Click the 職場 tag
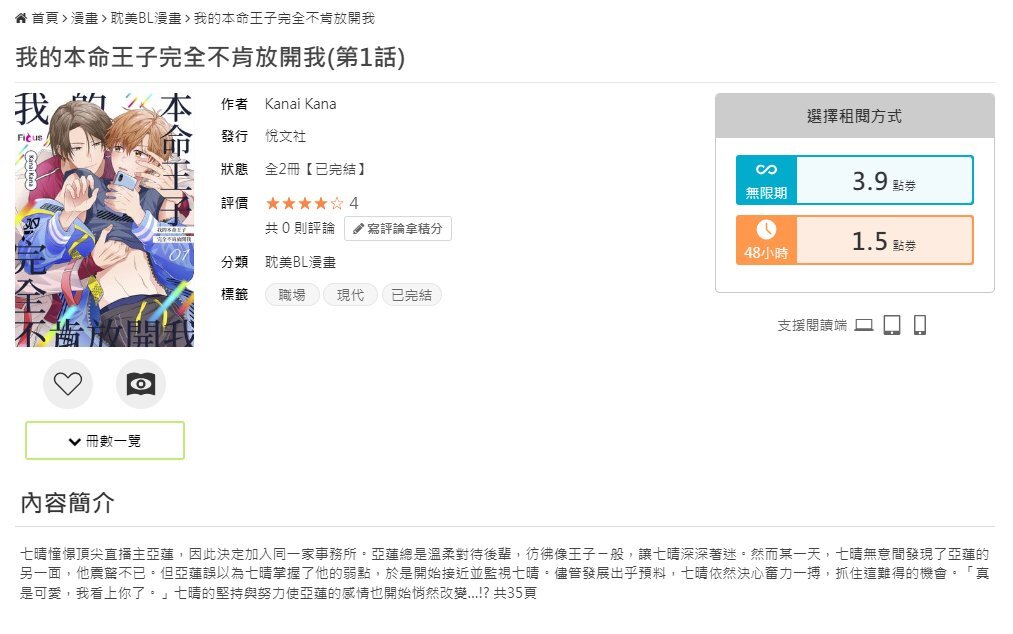 tap(292, 295)
